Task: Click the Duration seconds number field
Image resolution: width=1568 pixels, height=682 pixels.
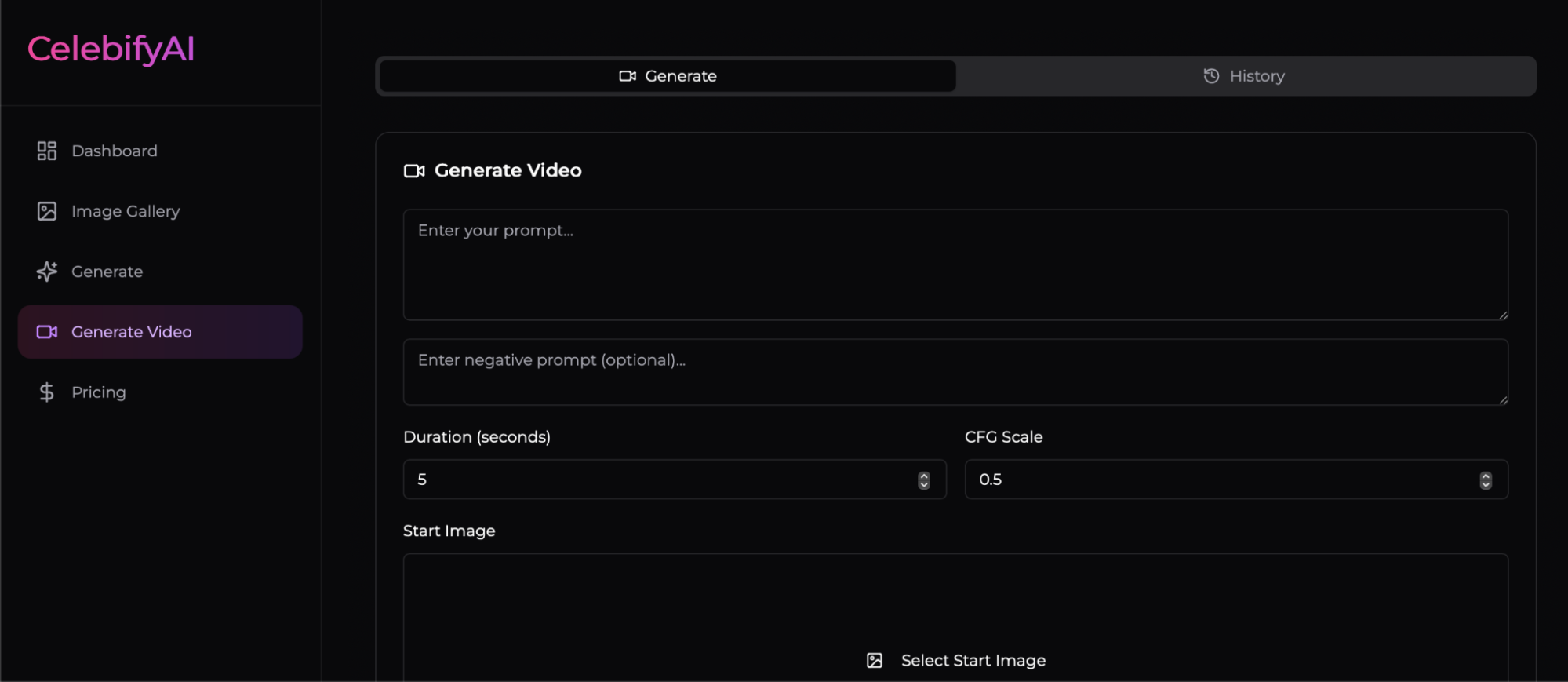Action: [675, 480]
